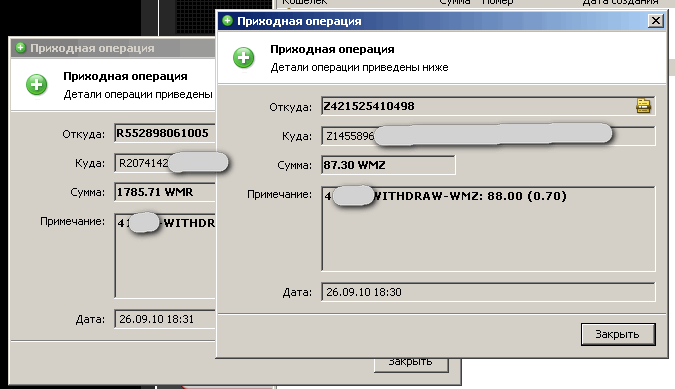The width and height of the screenshot is (675, 389).
Task: Click the back dialog Откуда field R552898061005
Action: [x=165, y=133]
